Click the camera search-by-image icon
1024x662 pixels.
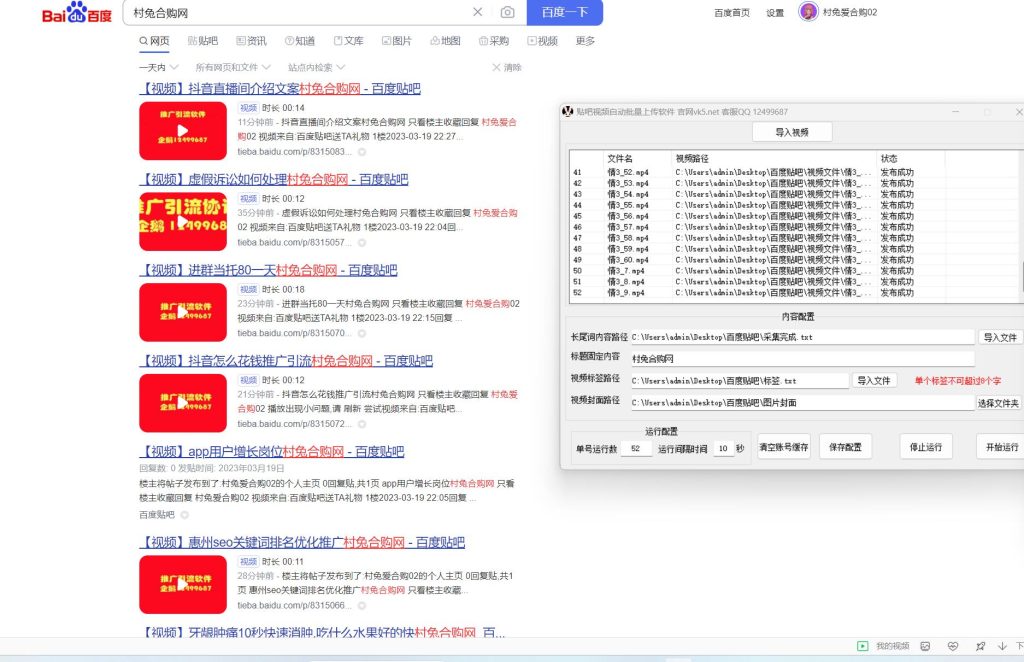click(508, 13)
